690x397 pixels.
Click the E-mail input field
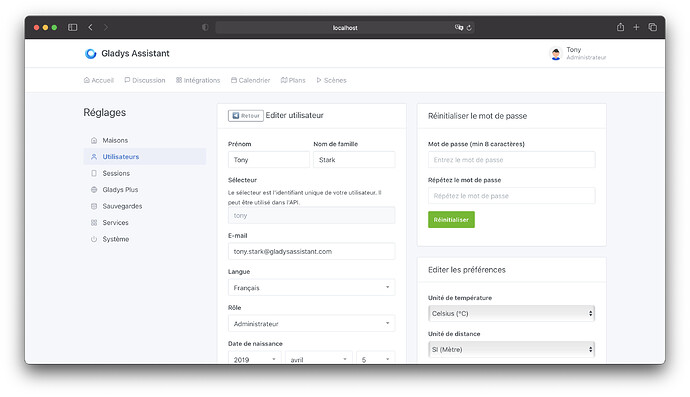pyautogui.click(x=312, y=251)
